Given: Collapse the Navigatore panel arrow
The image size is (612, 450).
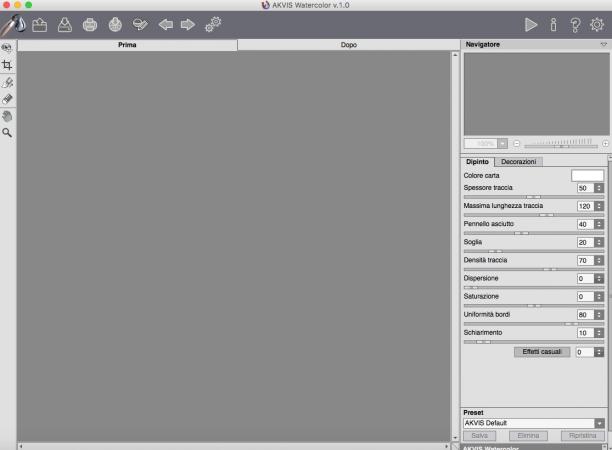Looking at the screenshot, I should 604,44.
